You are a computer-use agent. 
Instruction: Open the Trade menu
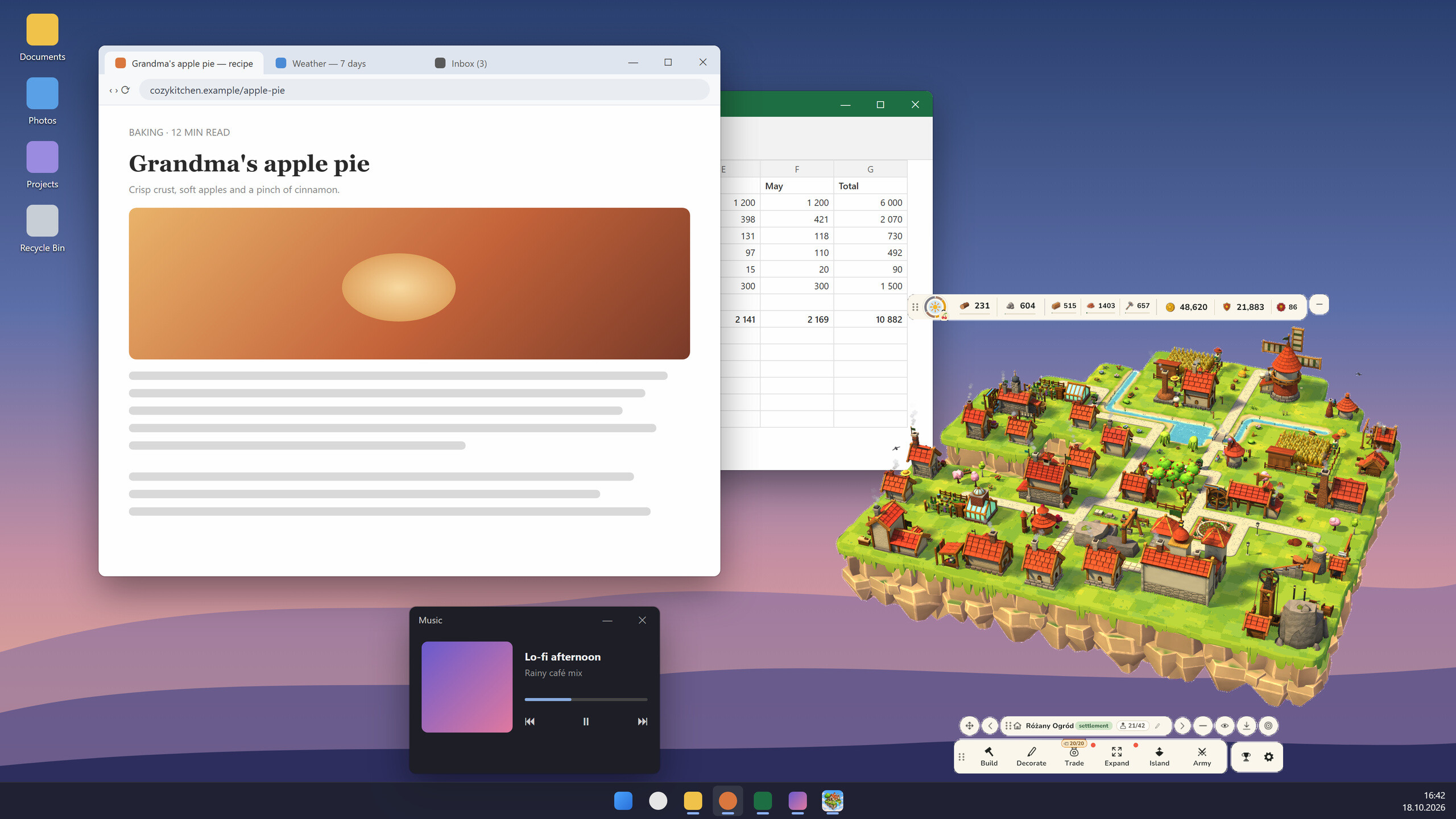pos(1074,756)
